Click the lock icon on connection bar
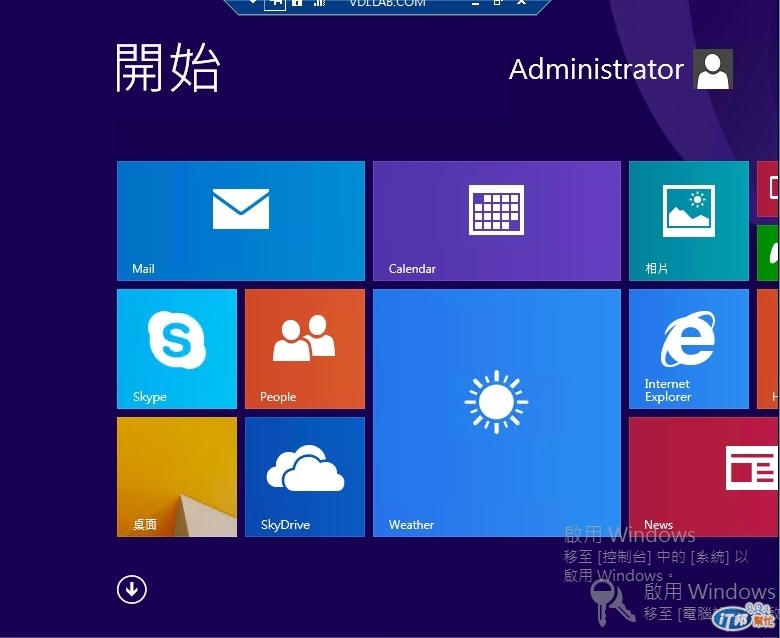The height and width of the screenshot is (638, 780). click(297, 3)
